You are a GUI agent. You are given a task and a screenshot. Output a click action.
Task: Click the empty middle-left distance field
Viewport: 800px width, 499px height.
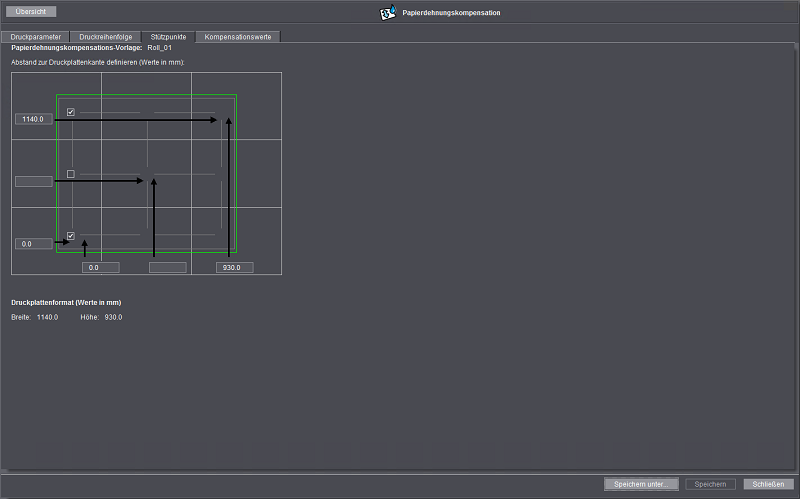(x=34, y=181)
